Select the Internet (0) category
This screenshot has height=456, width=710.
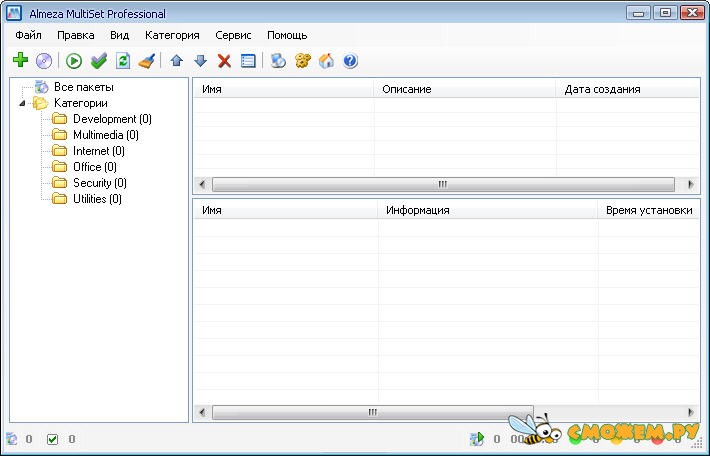(99, 151)
